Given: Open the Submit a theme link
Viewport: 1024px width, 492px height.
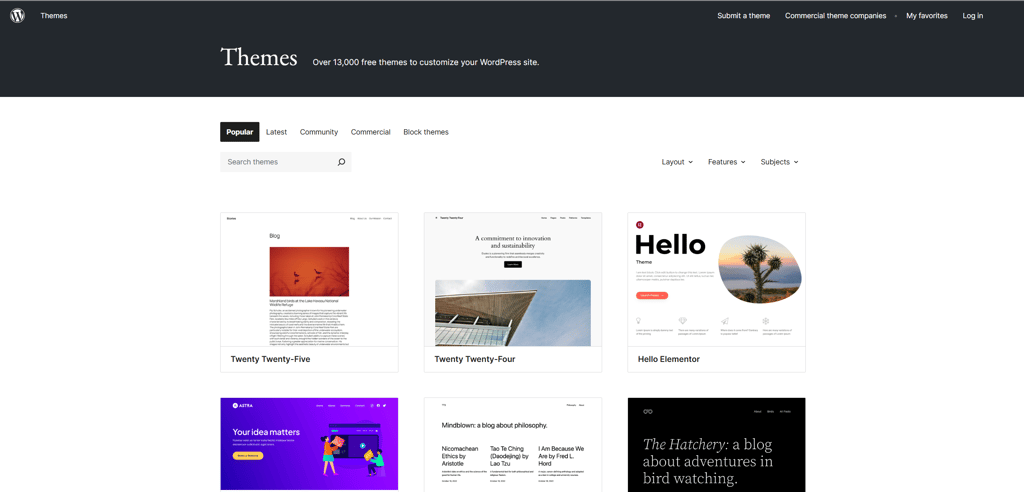Looking at the screenshot, I should pyautogui.click(x=743, y=16).
